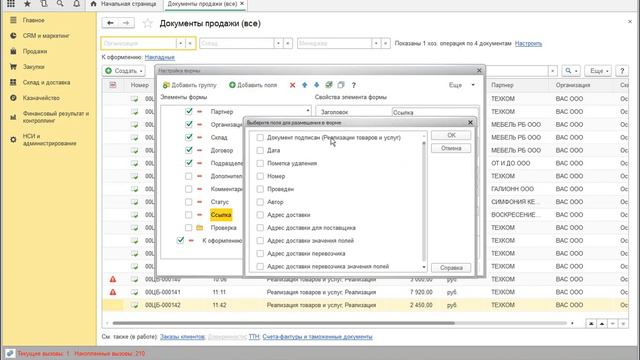Image resolution: width=640 pixels, height=360 pixels.
Task: Open Казначейство section in sidebar
Action: pos(41,98)
